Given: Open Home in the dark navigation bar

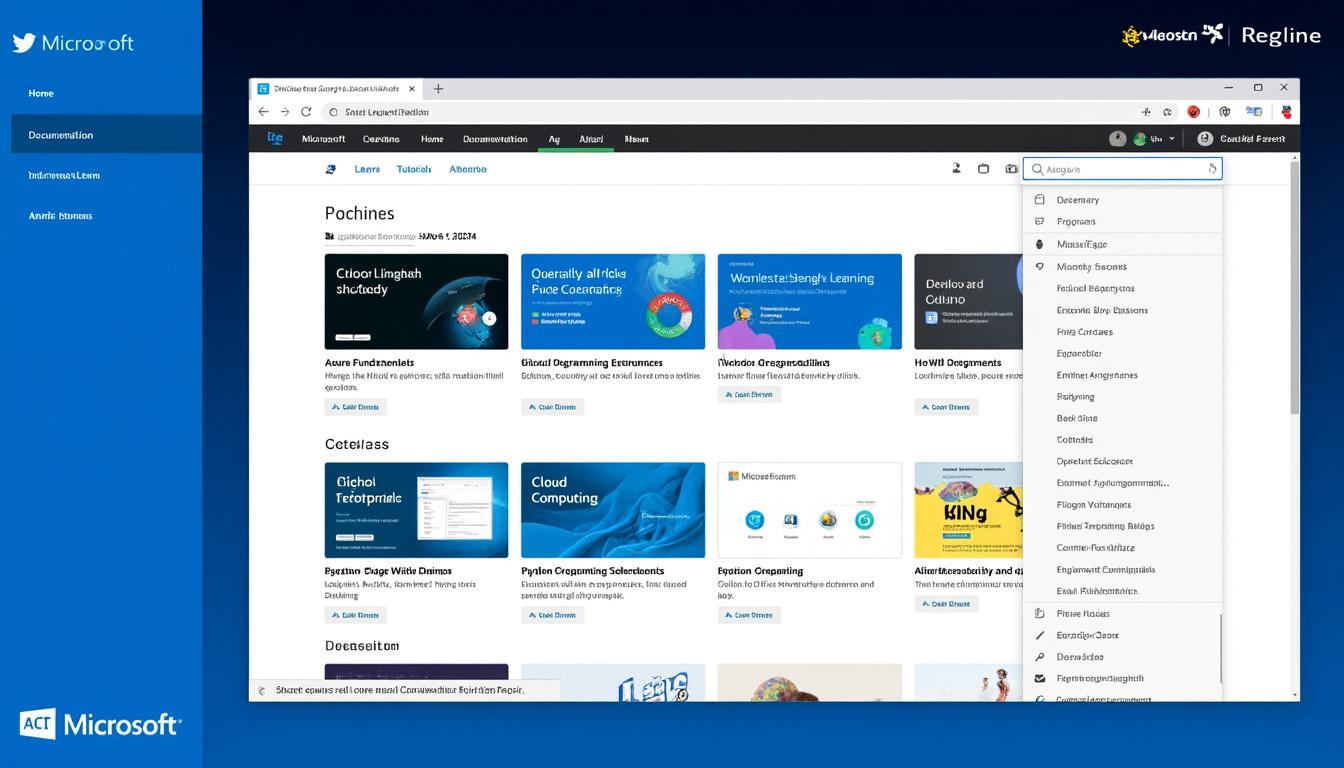Looking at the screenshot, I should [432, 139].
